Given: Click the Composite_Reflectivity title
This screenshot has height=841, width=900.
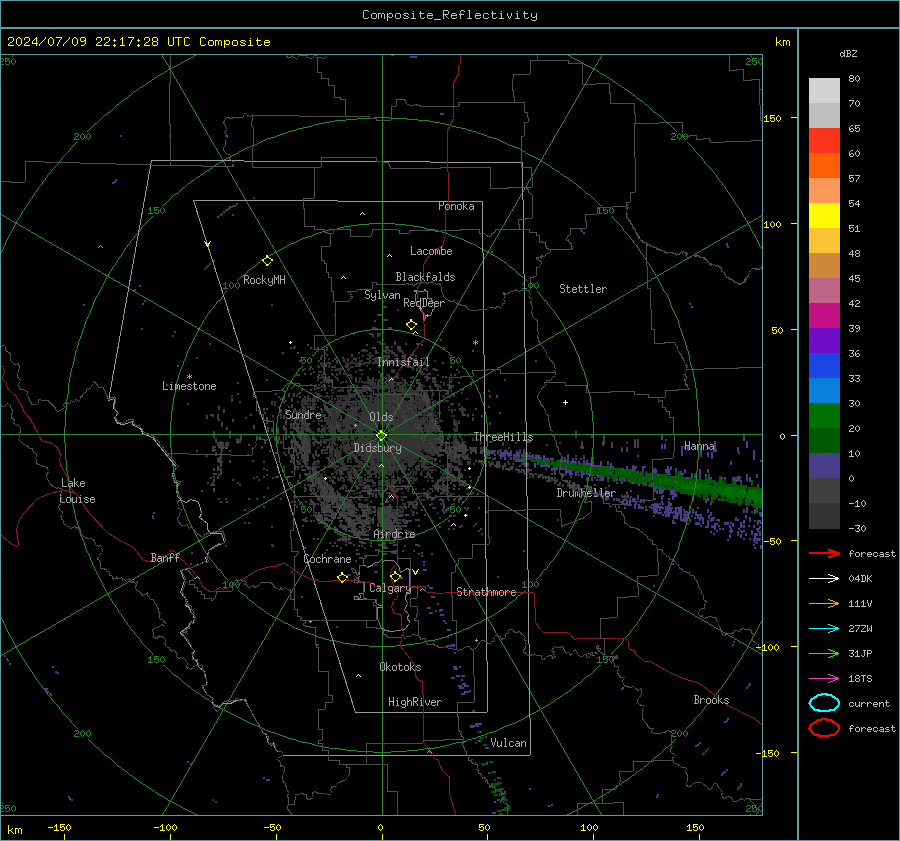Looking at the screenshot, I should coord(450,15).
